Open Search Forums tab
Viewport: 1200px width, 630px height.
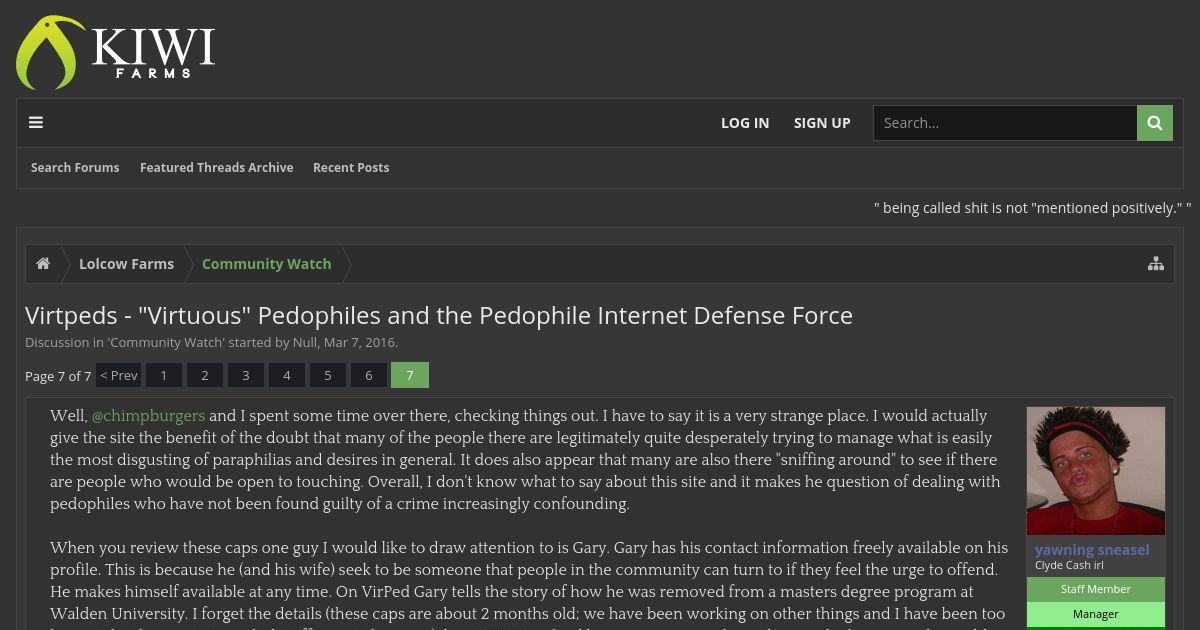[75, 168]
